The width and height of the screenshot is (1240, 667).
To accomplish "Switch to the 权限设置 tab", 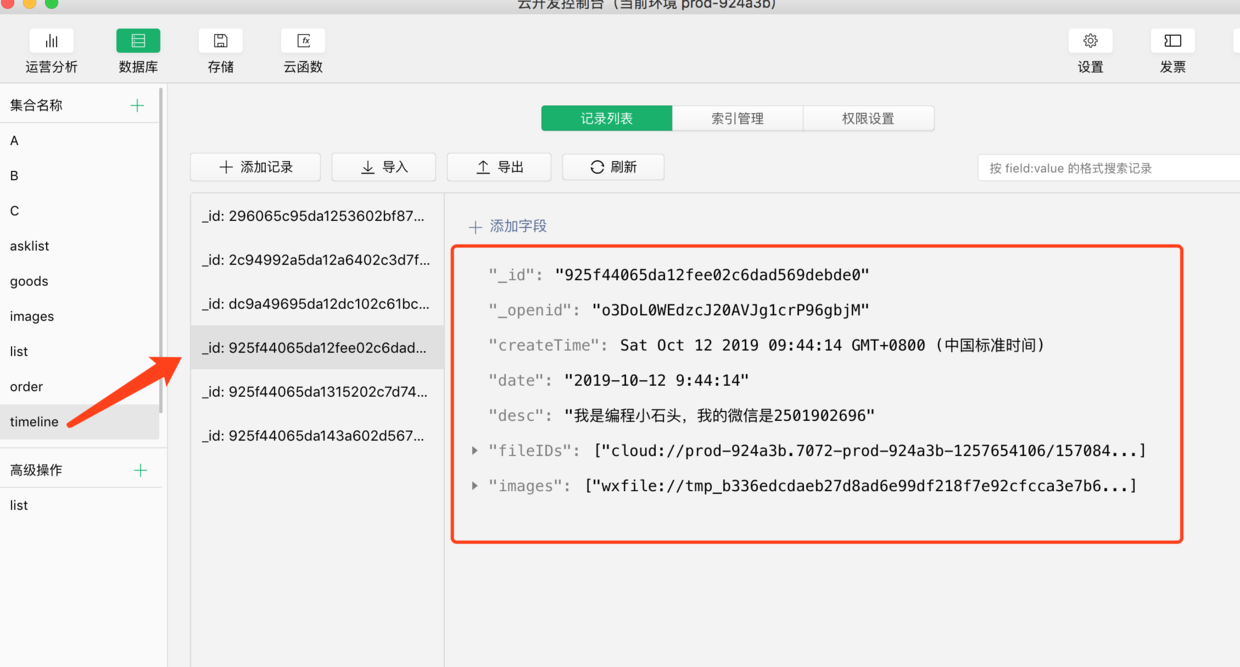I will [868, 118].
